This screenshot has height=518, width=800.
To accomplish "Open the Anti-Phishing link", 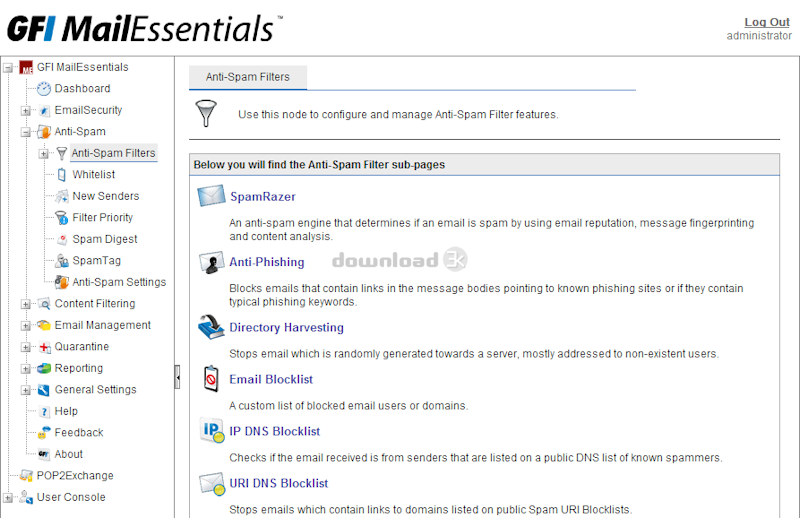I will [x=267, y=262].
